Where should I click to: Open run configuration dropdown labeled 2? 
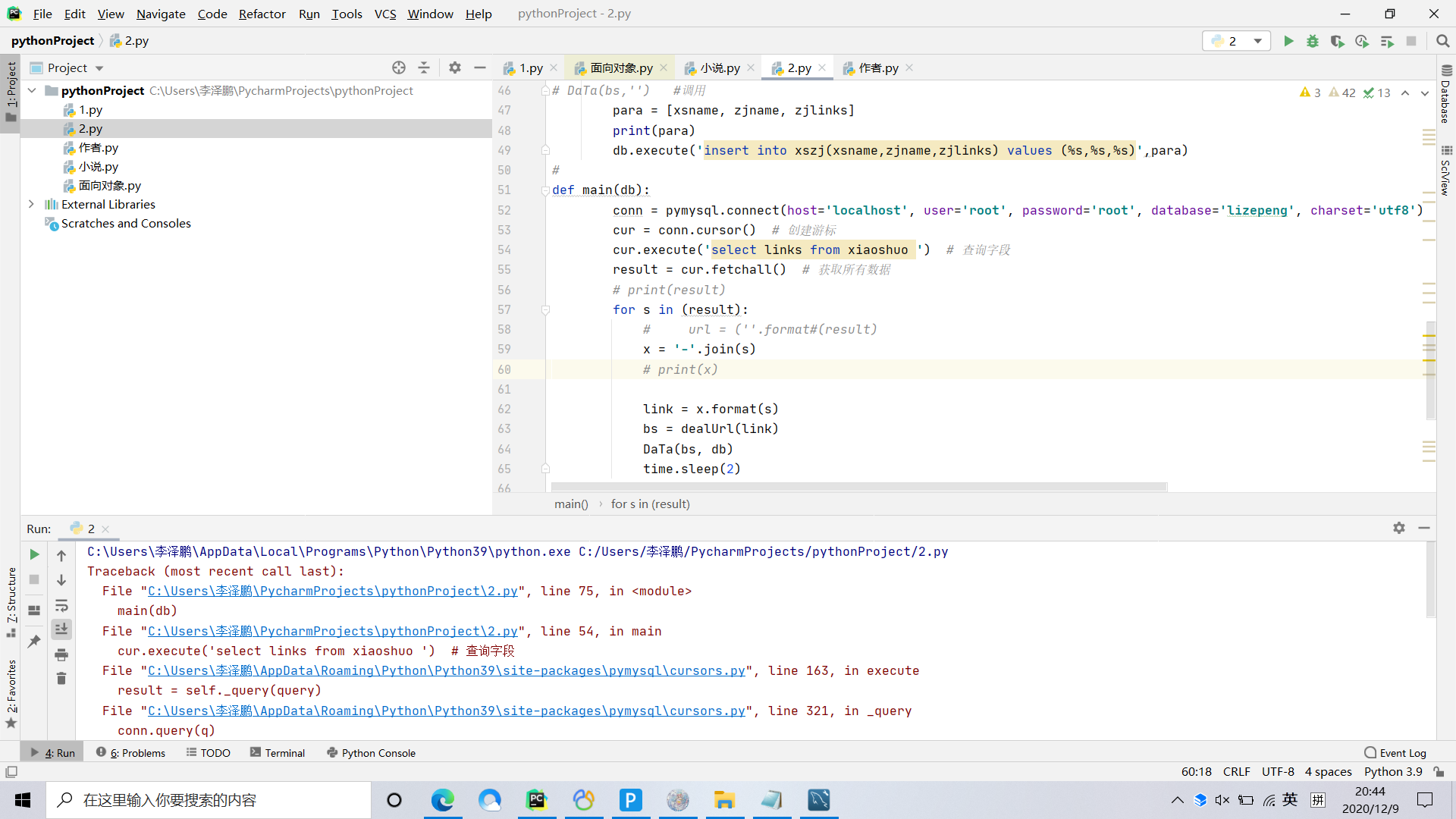coord(1236,41)
